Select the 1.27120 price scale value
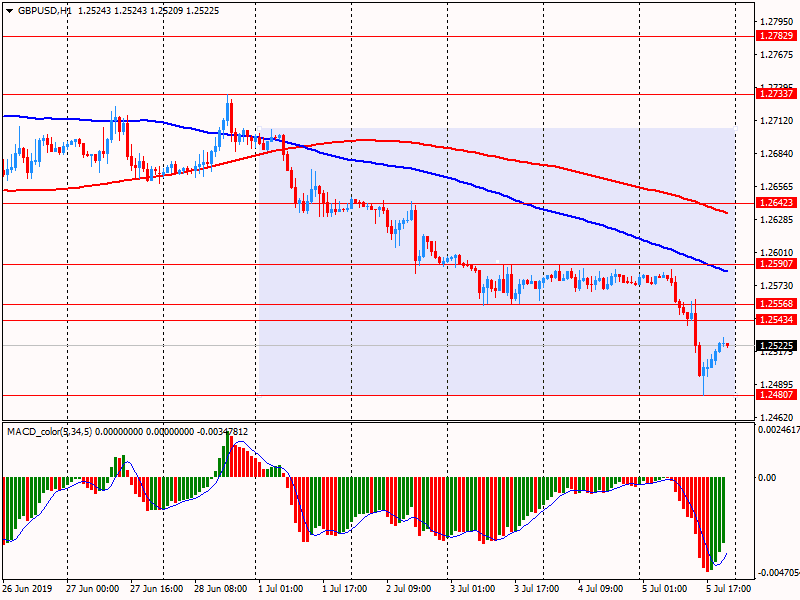Image resolution: width=800 pixels, height=600 pixels. pos(777,121)
